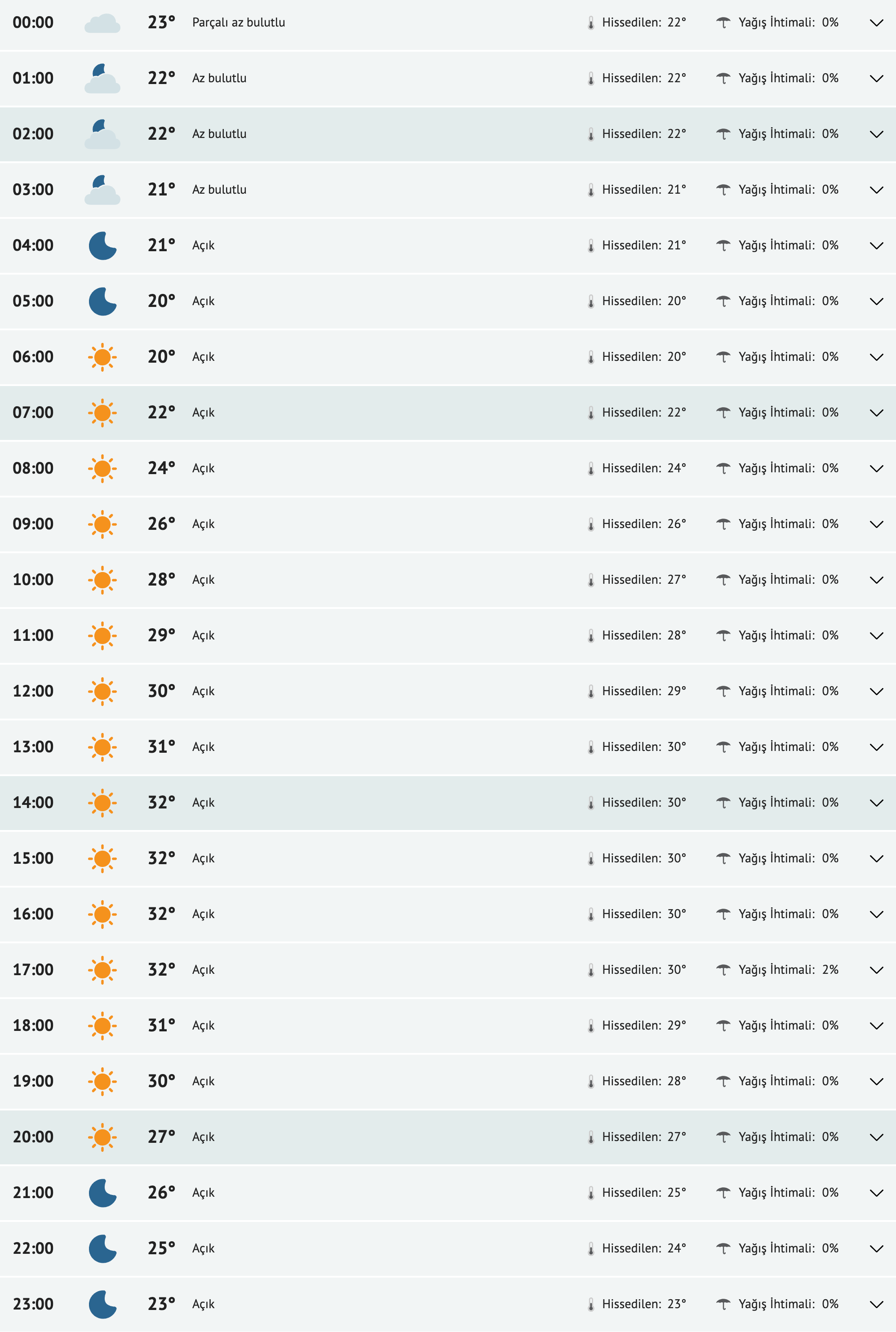Expand the 20:00 row chevron

click(x=876, y=1137)
